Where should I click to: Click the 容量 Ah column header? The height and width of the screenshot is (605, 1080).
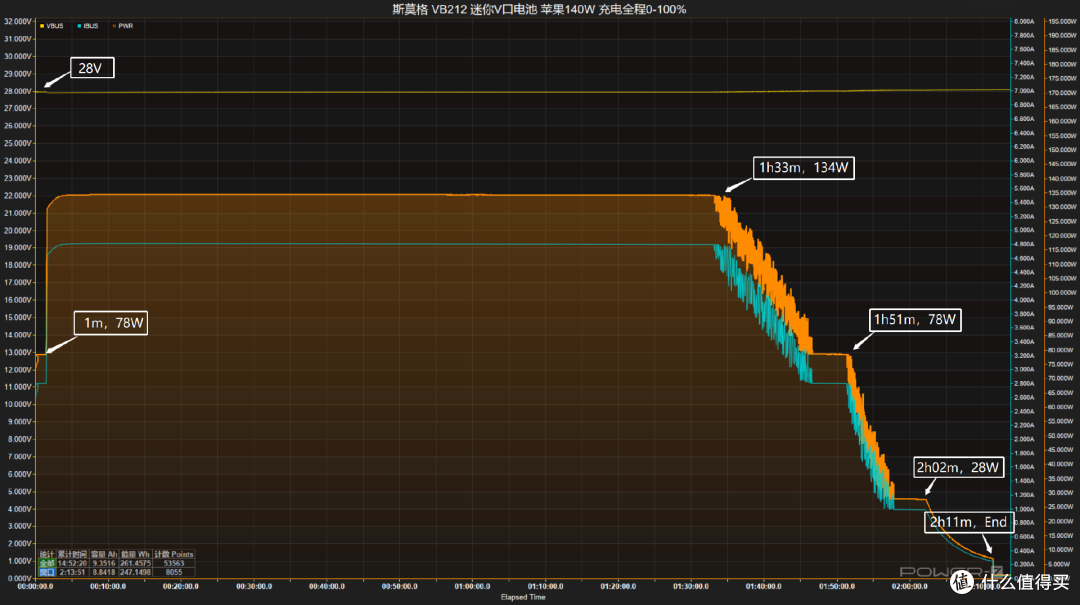pos(104,555)
